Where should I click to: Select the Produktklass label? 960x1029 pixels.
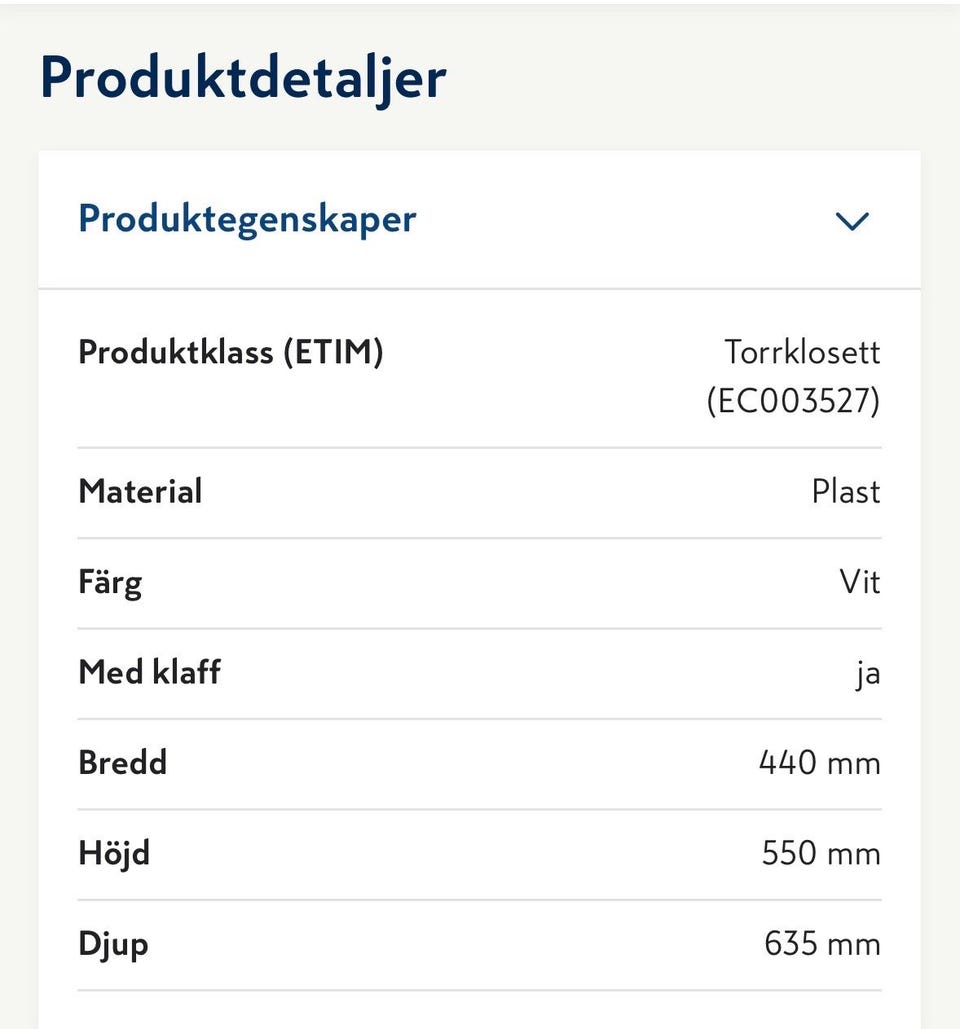tap(175, 352)
